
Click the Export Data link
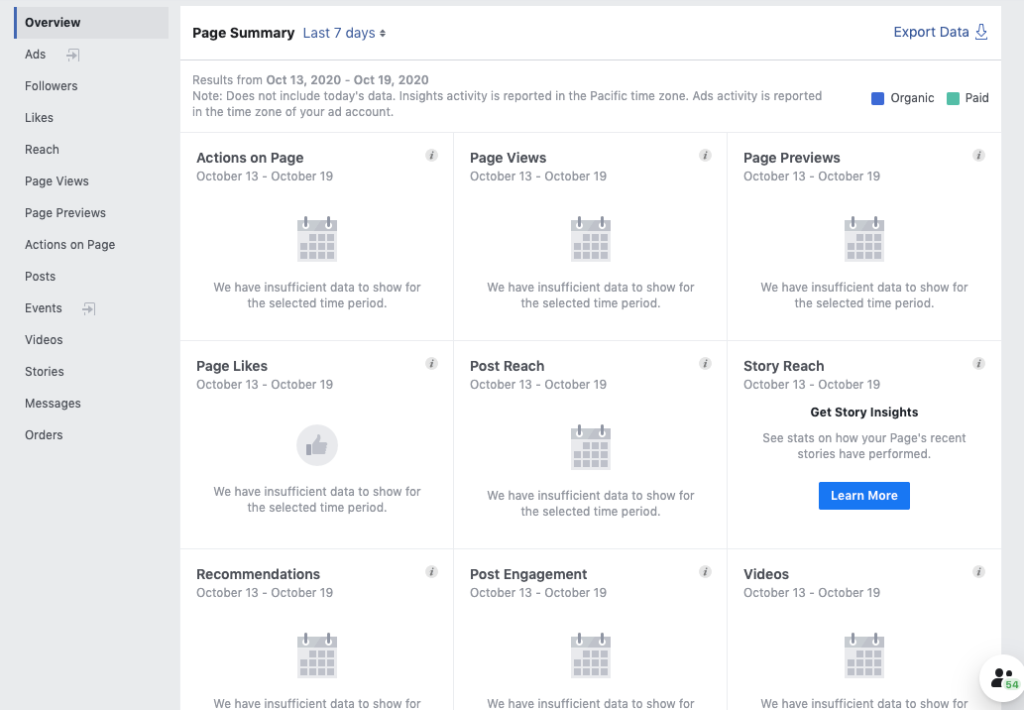(x=931, y=32)
